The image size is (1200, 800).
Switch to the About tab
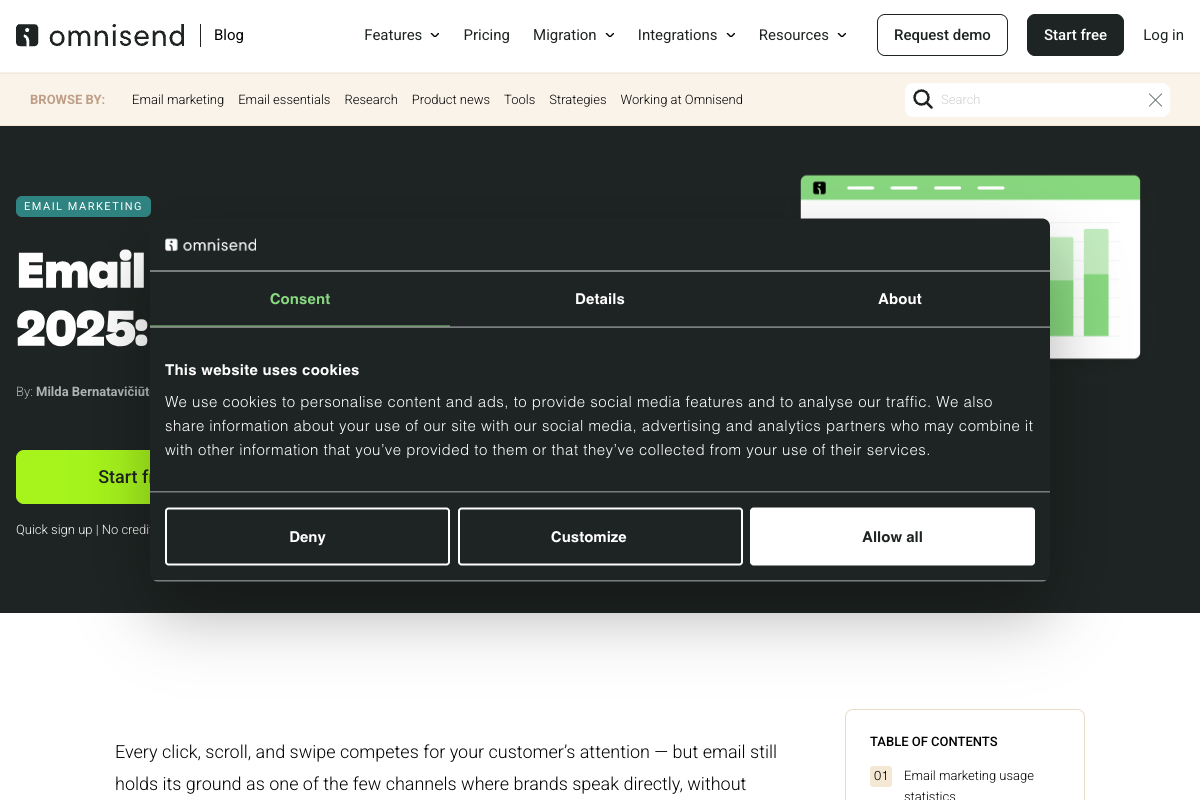pyautogui.click(x=899, y=299)
